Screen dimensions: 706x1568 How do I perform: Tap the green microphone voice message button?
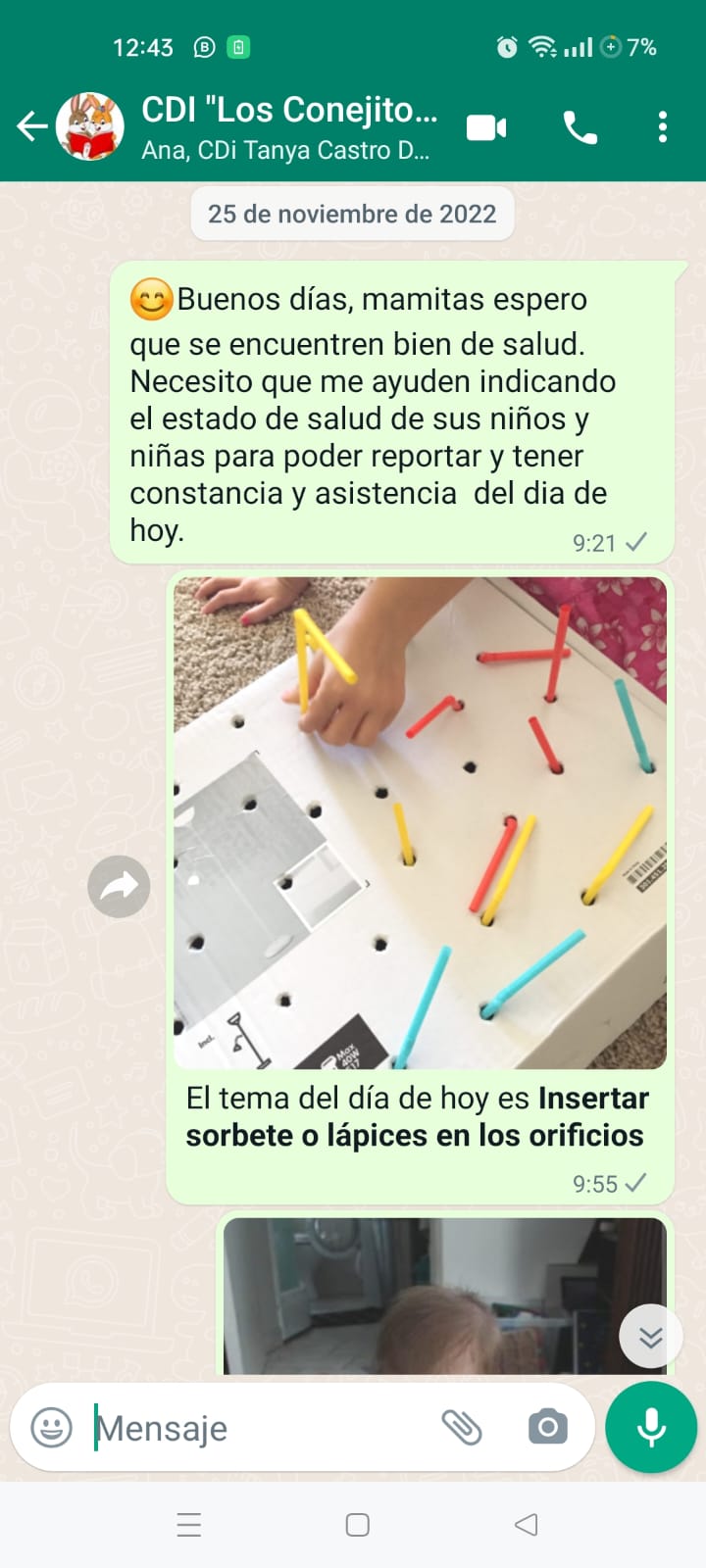(651, 1428)
